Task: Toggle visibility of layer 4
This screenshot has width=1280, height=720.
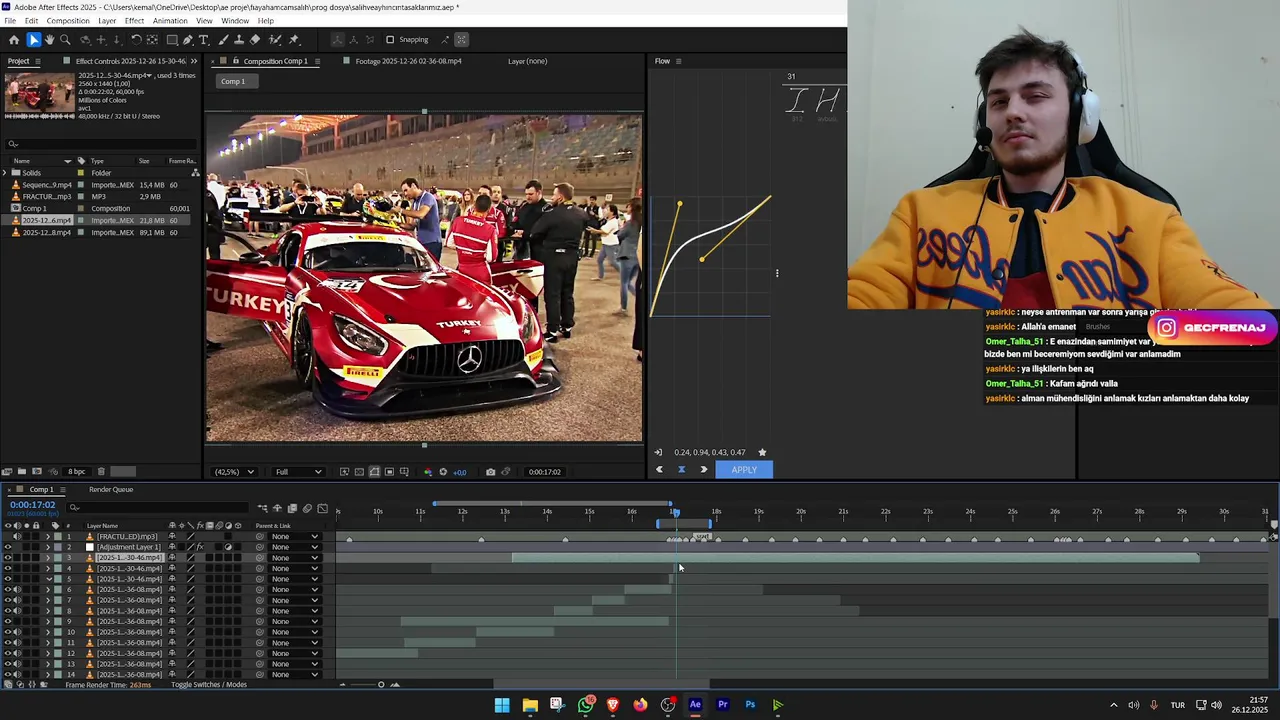Action: [x=8, y=568]
